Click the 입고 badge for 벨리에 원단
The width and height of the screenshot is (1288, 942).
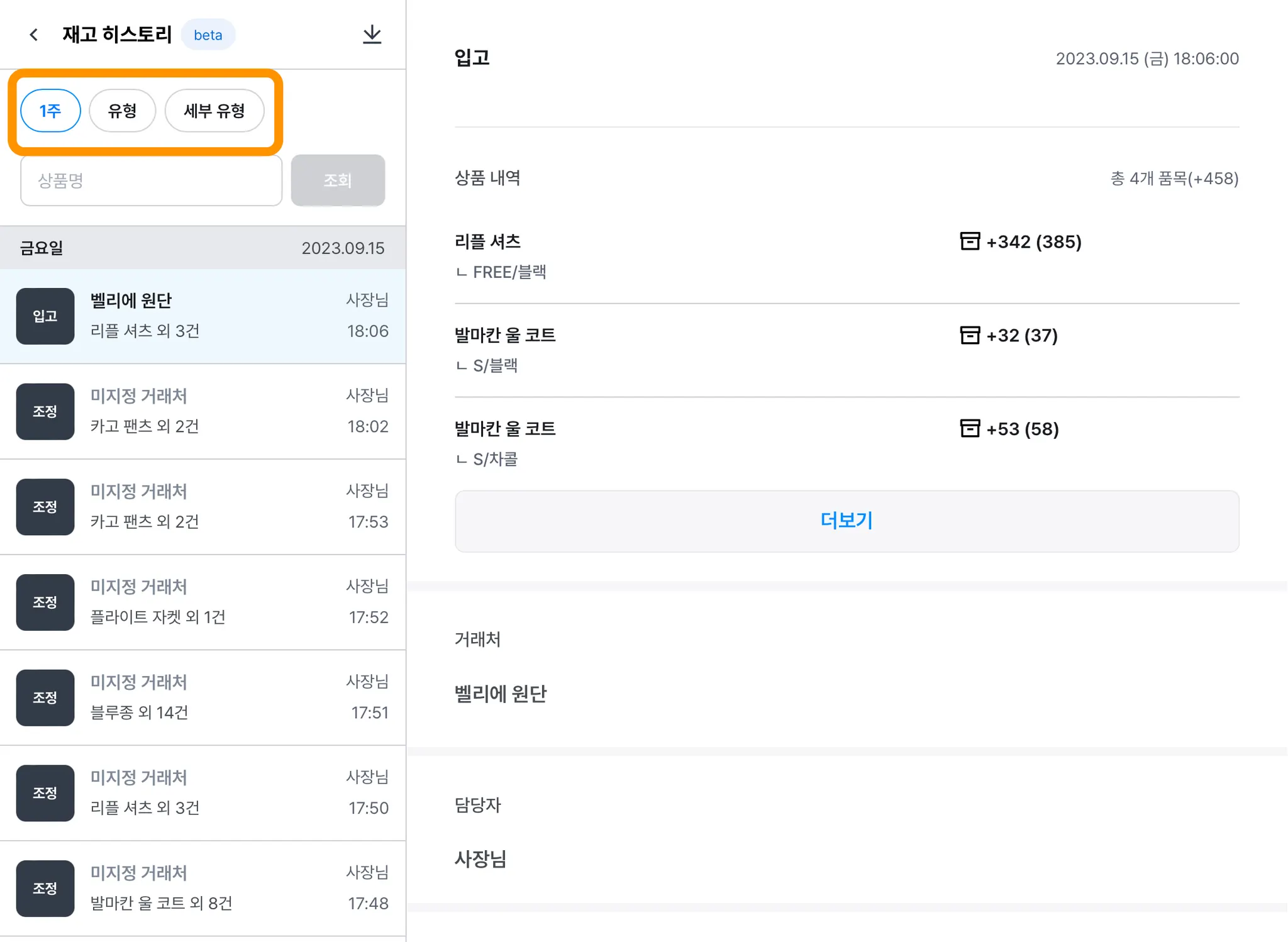point(45,316)
